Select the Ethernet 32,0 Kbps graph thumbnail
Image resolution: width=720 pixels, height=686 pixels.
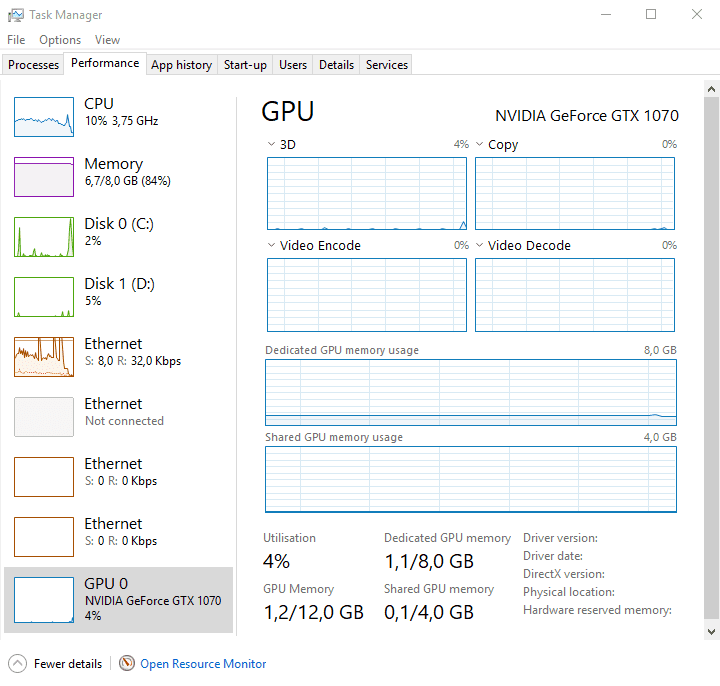44,357
